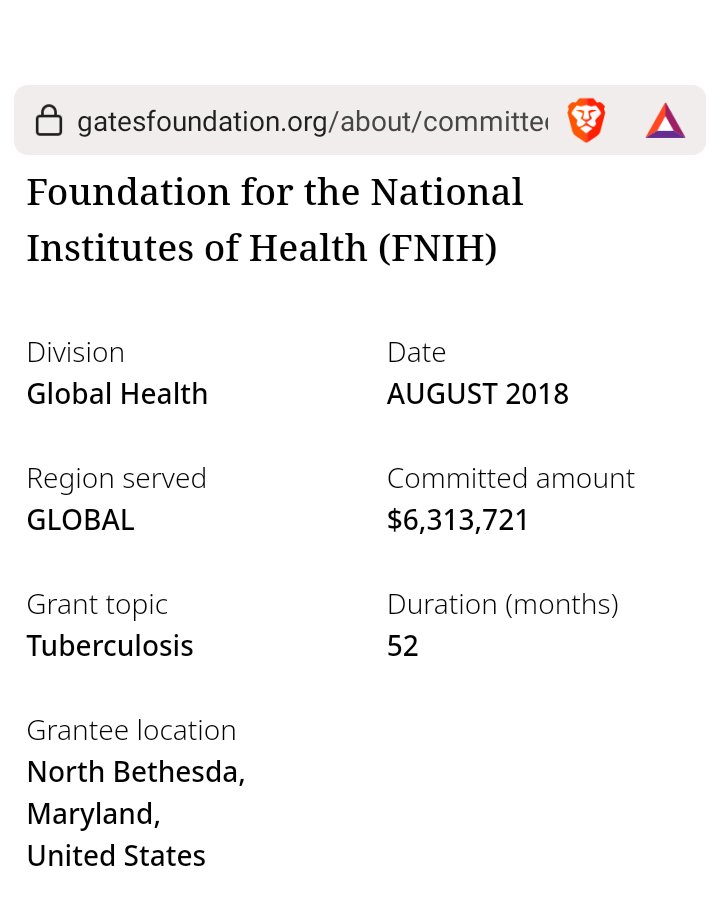The width and height of the screenshot is (720, 924).
Task: Focus the gatesfoundation.org address bar
Action: pyautogui.click(x=310, y=122)
